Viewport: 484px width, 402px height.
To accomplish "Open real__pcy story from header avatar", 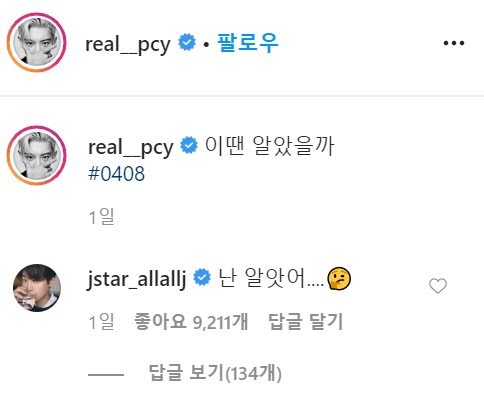I will 37,42.
